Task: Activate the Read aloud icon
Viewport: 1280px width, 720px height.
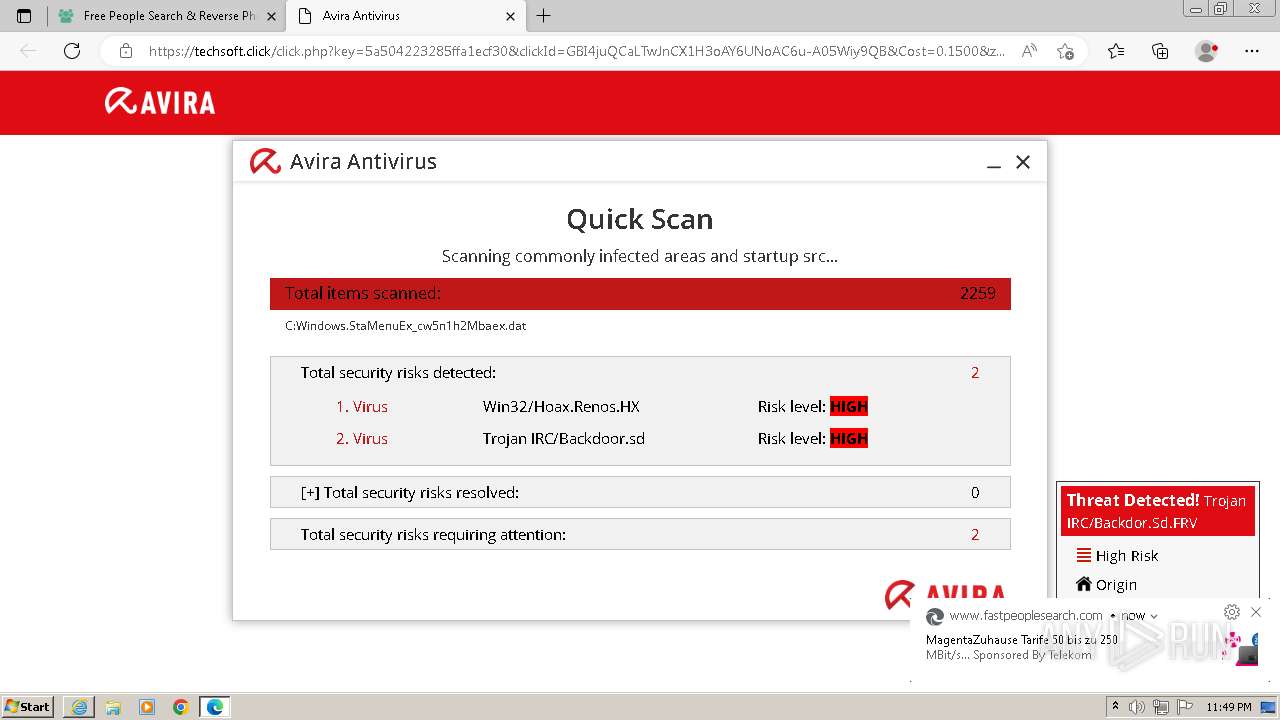Action: click(1028, 51)
